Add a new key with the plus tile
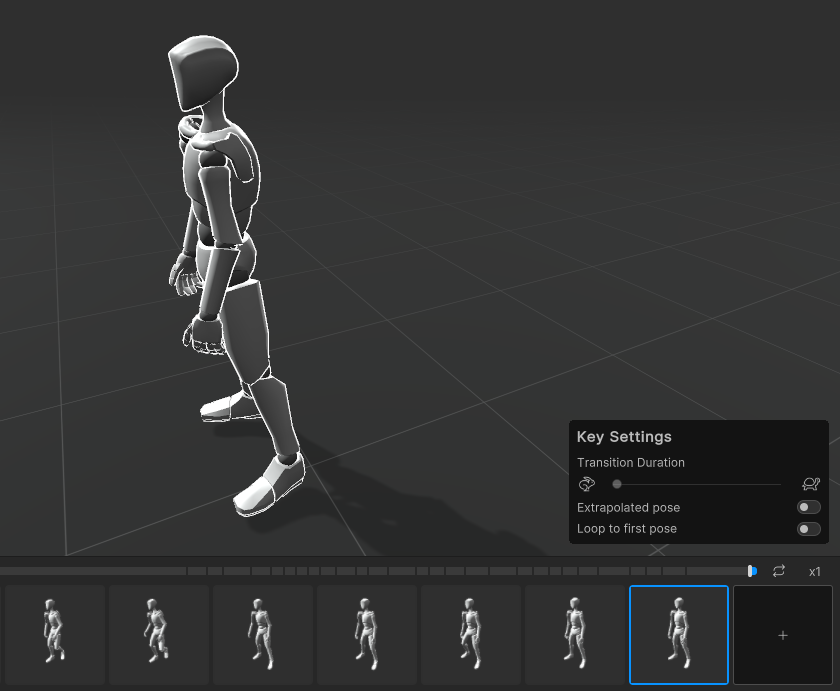 coord(783,635)
